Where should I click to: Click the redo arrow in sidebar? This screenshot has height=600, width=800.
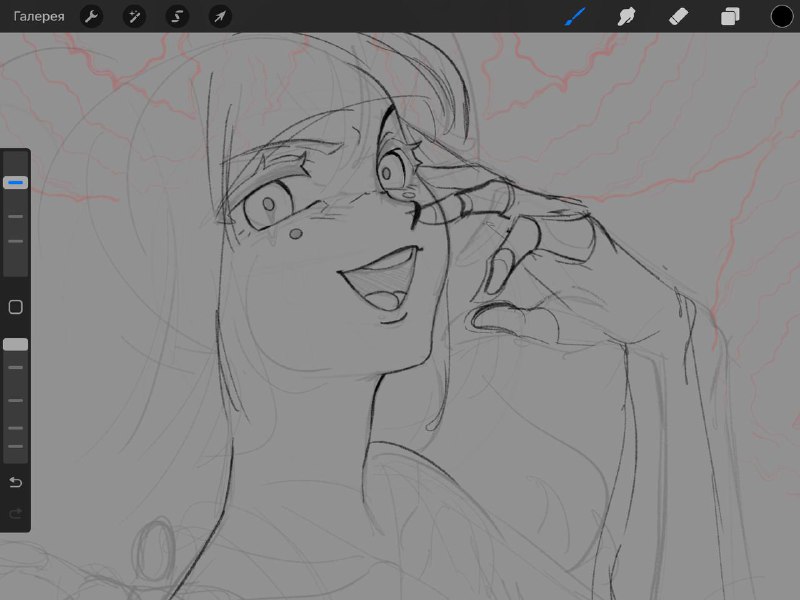coord(16,513)
